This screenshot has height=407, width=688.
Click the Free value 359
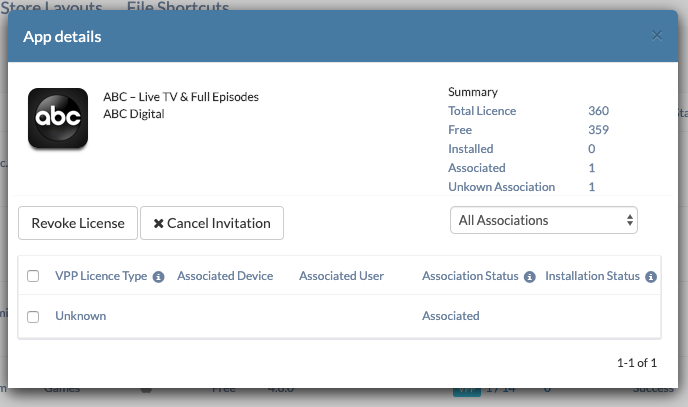pyautogui.click(x=598, y=130)
